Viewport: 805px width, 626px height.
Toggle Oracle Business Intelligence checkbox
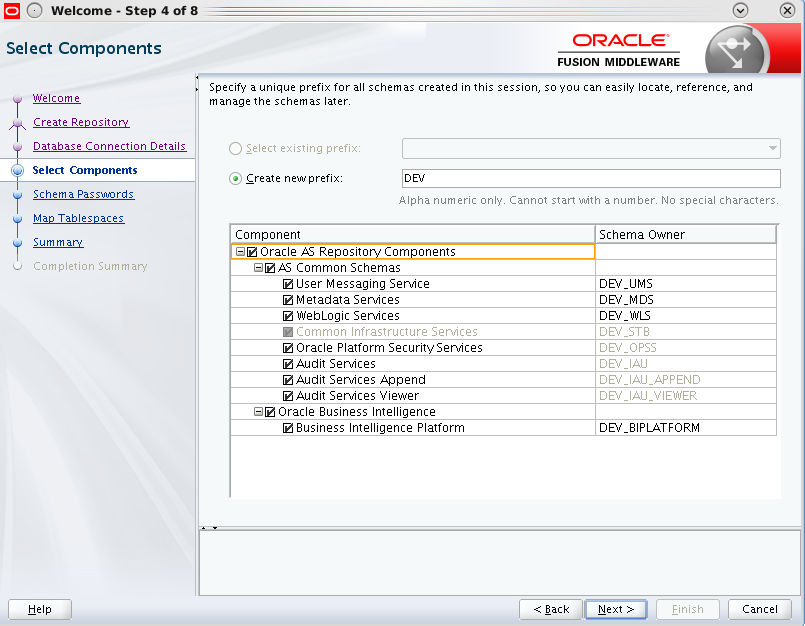click(x=270, y=412)
